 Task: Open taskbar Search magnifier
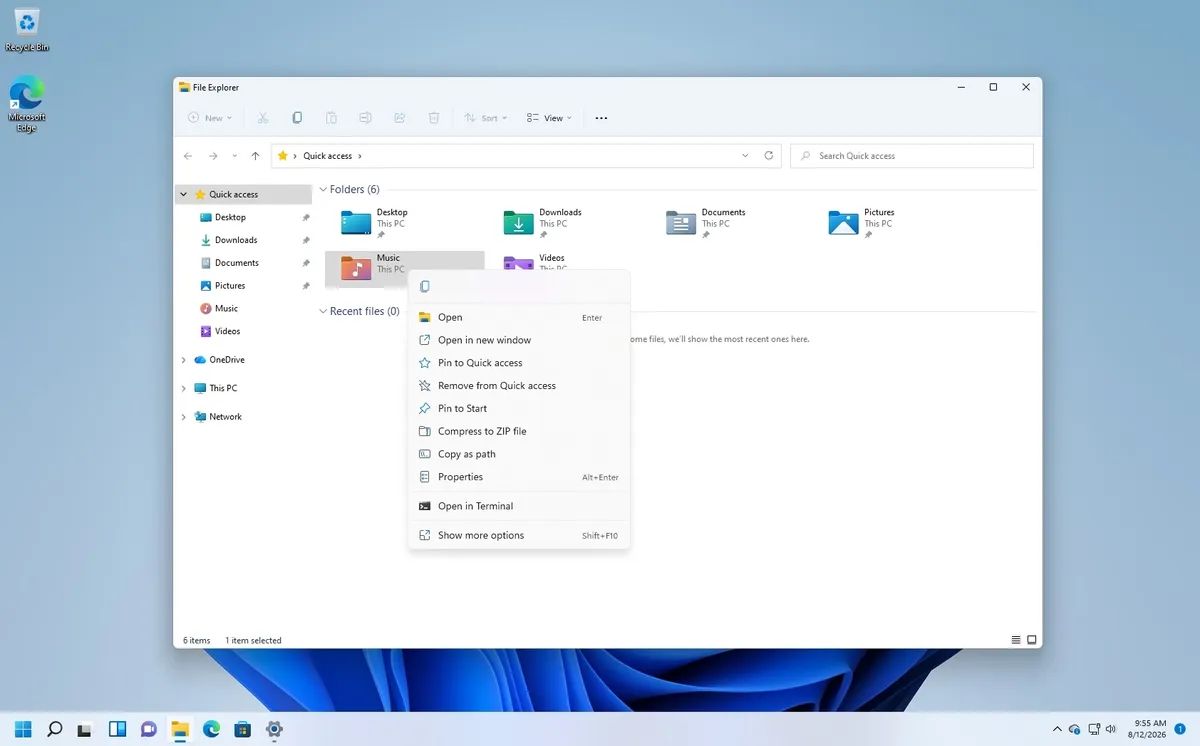pyautogui.click(x=55, y=729)
